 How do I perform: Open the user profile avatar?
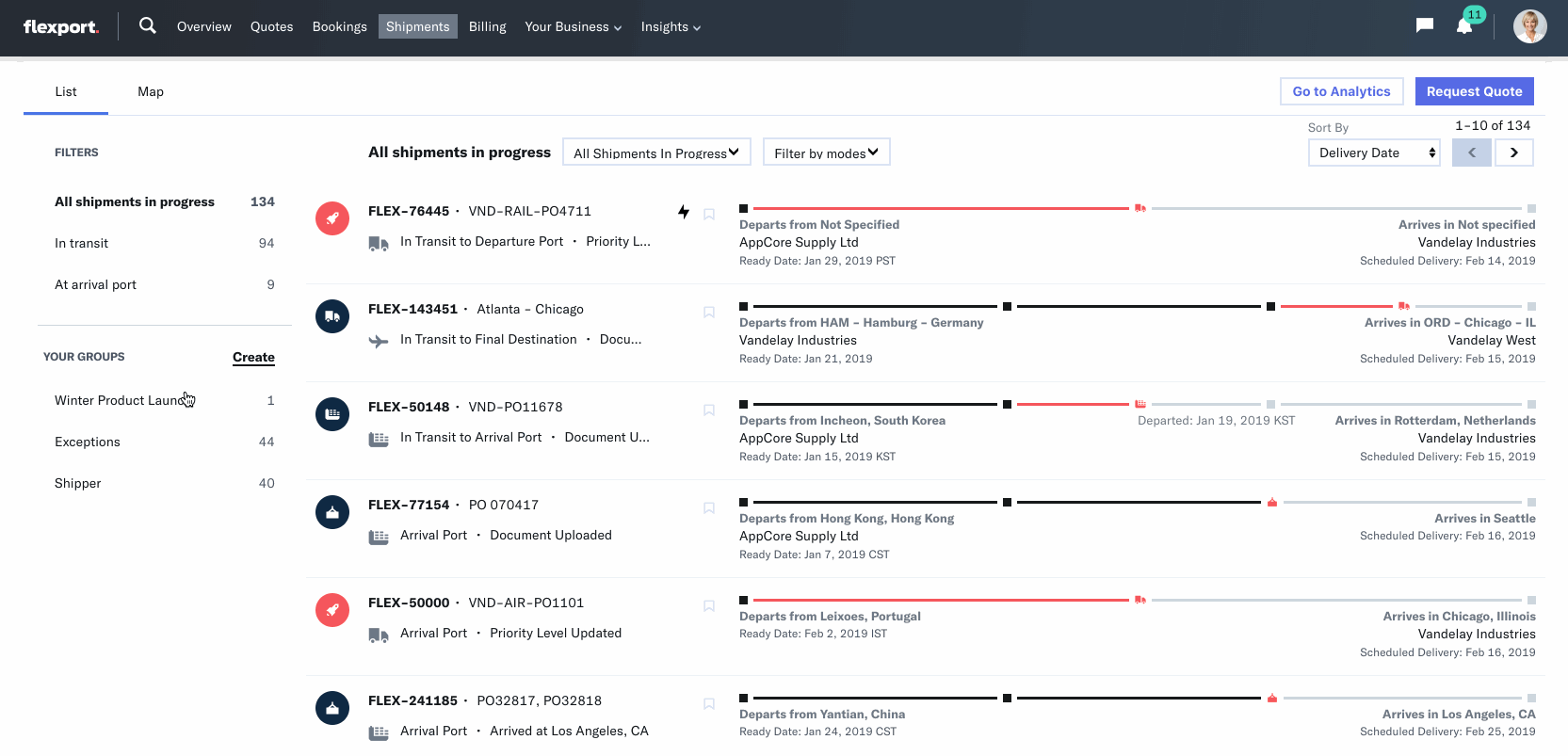coord(1529,26)
